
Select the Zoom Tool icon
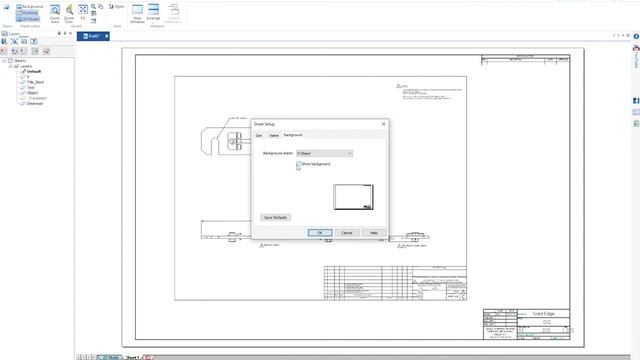pos(69,13)
